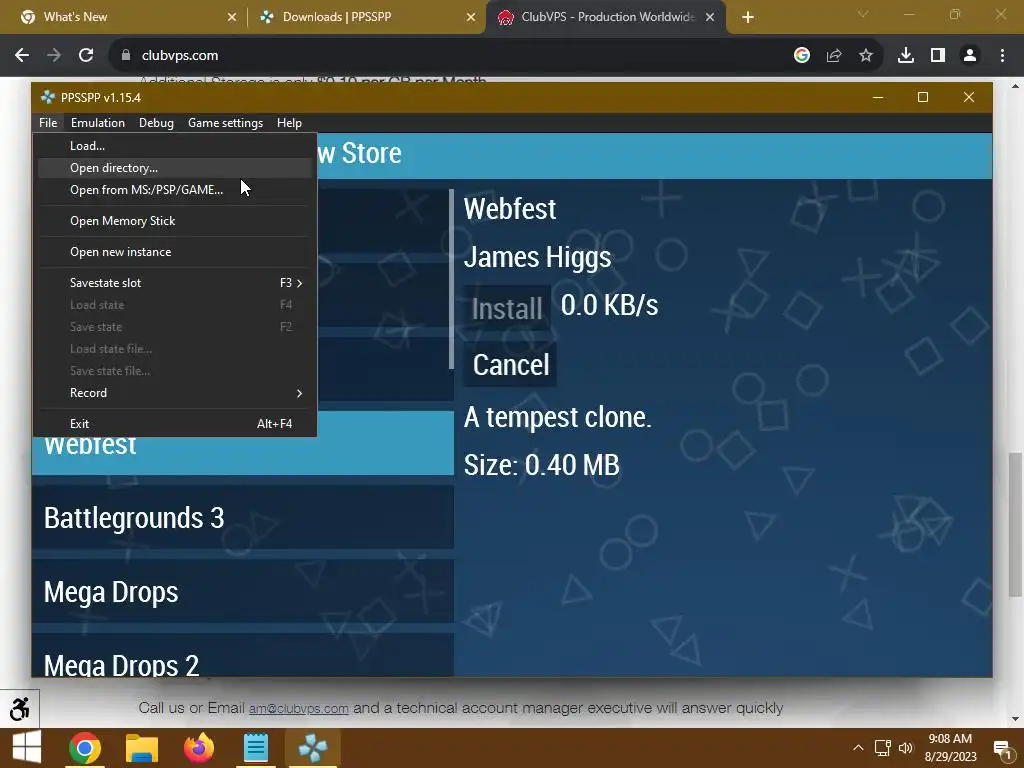
Task: Click the browser Forward arrow
Action: [54, 56]
